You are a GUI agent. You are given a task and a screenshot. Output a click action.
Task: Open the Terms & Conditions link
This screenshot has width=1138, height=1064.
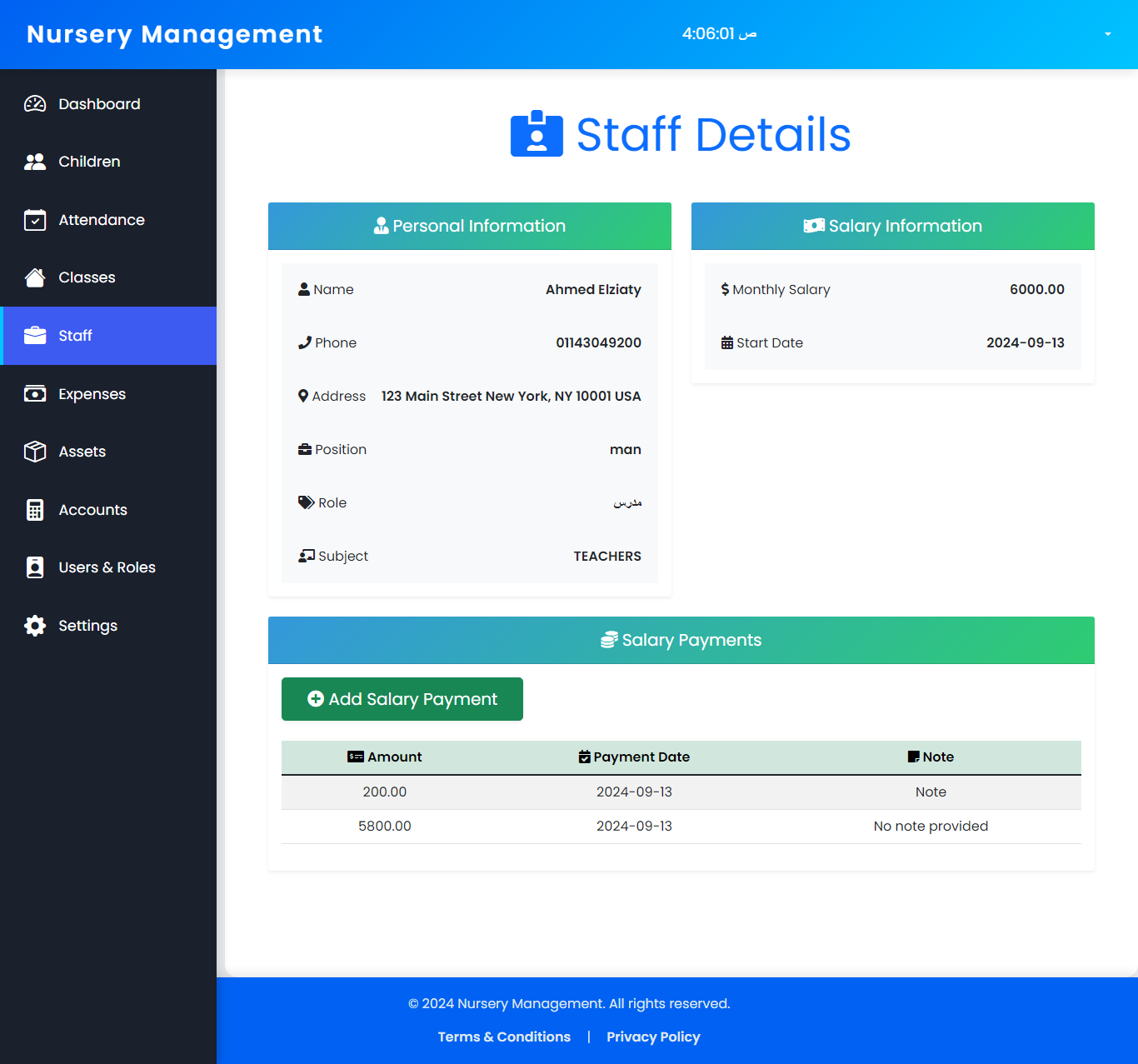[x=504, y=1037]
